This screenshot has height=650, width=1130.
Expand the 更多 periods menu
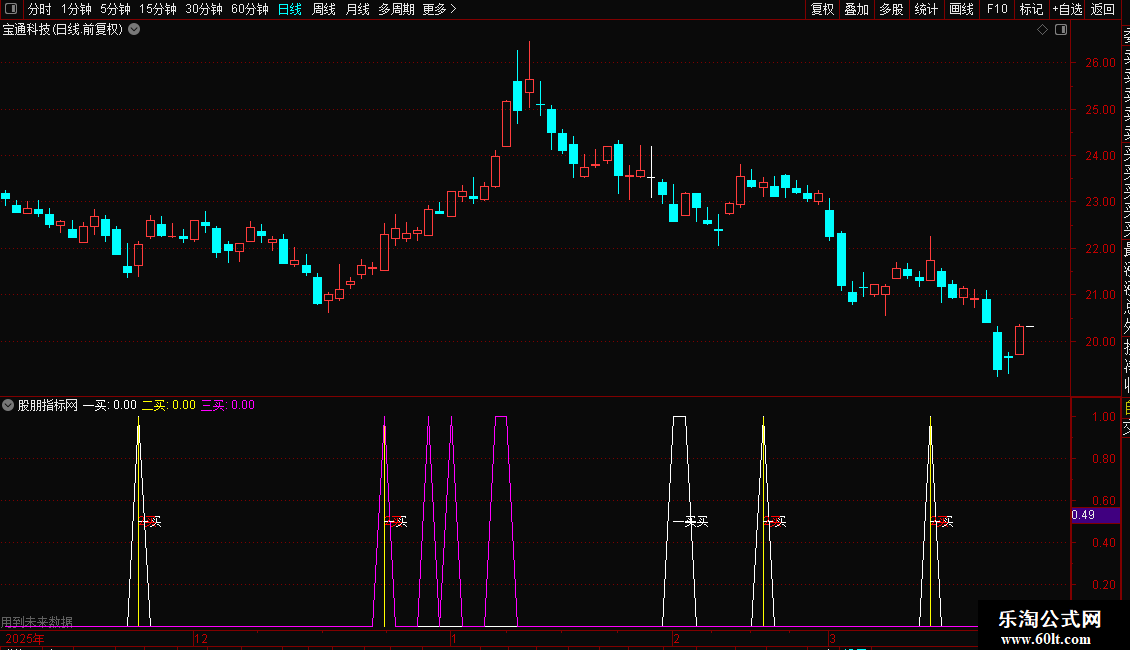[x=439, y=9]
